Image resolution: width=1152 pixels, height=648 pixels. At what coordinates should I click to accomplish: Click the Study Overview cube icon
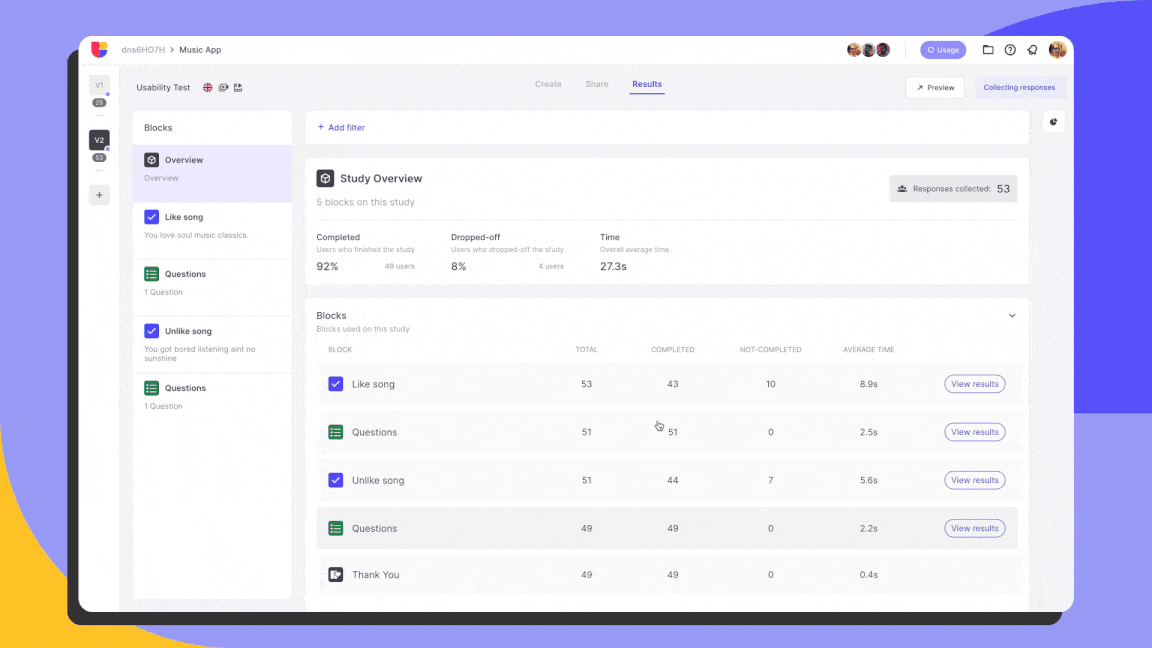(x=325, y=178)
